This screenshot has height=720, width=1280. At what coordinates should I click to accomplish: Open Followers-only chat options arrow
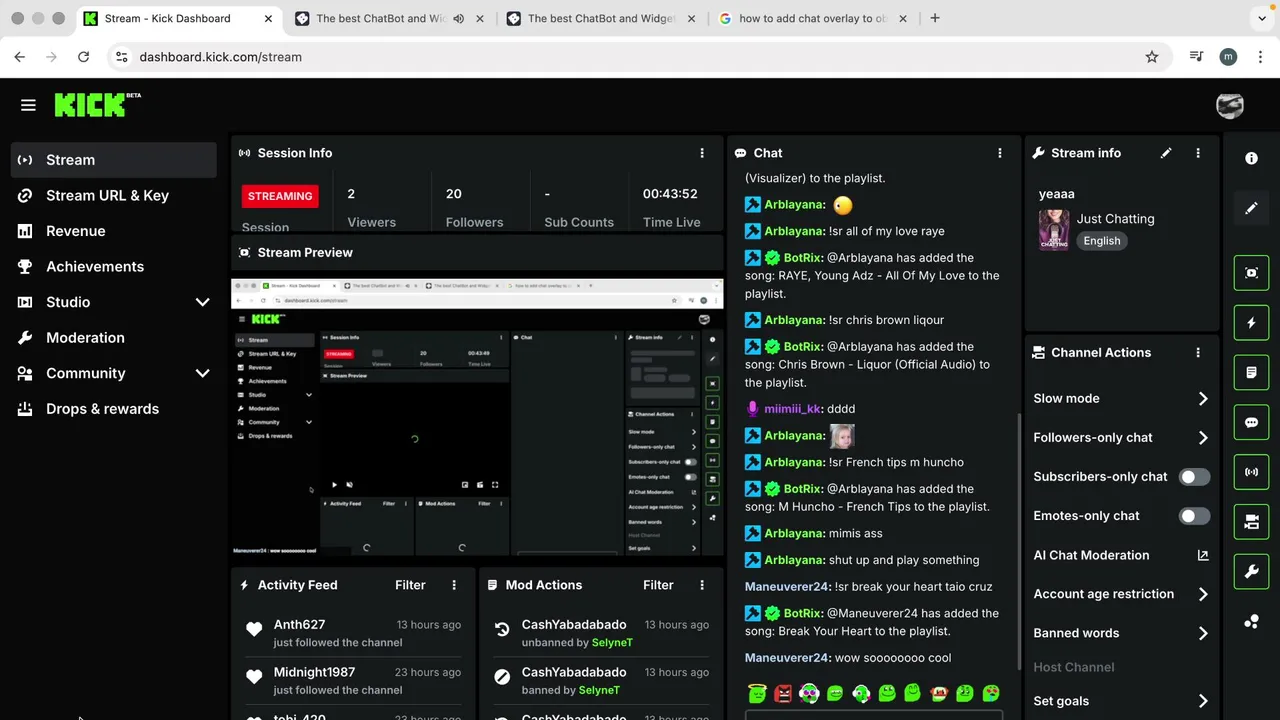(1203, 437)
